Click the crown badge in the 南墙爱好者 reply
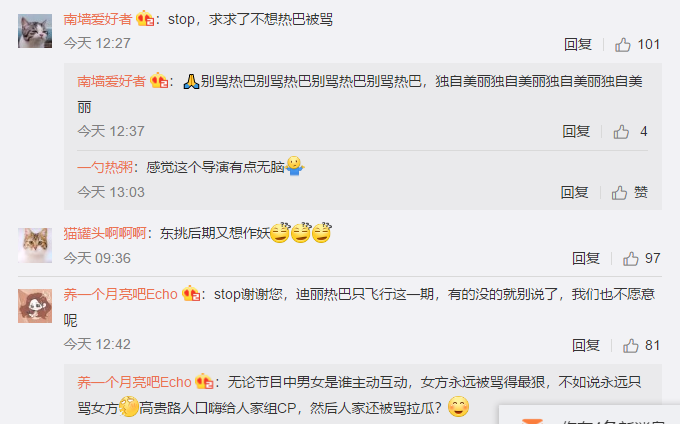The width and height of the screenshot is (680, 424). [x=159, y=81]
